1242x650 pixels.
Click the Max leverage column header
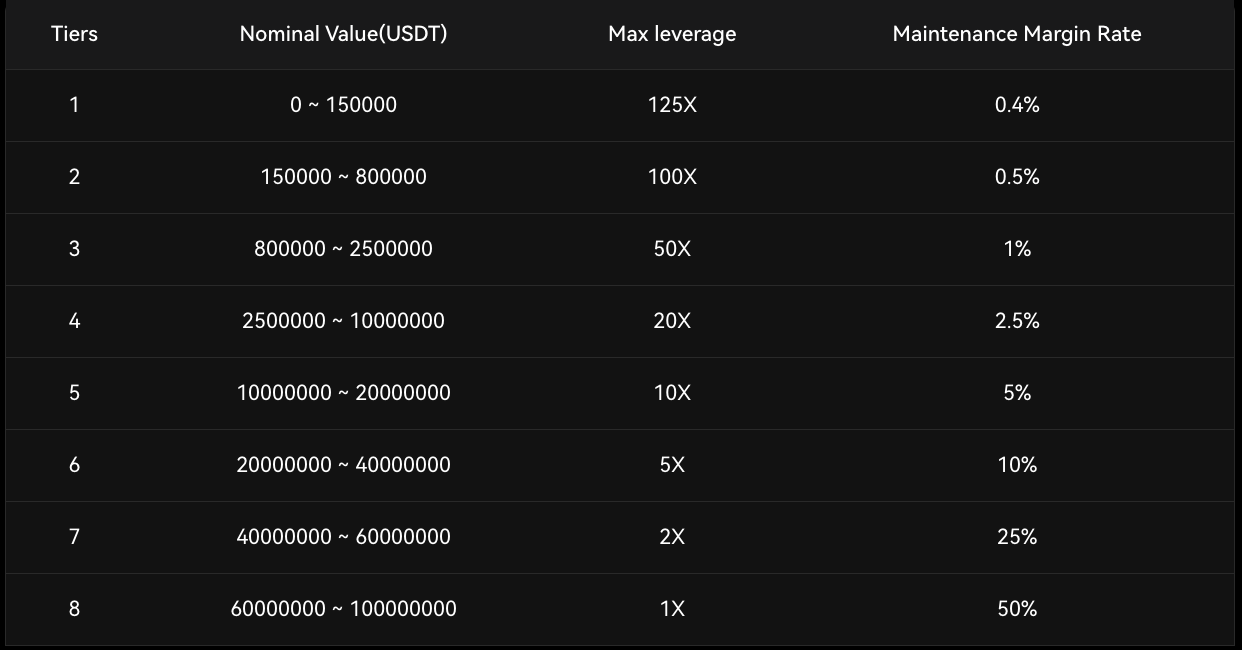[x=672, y=34]
